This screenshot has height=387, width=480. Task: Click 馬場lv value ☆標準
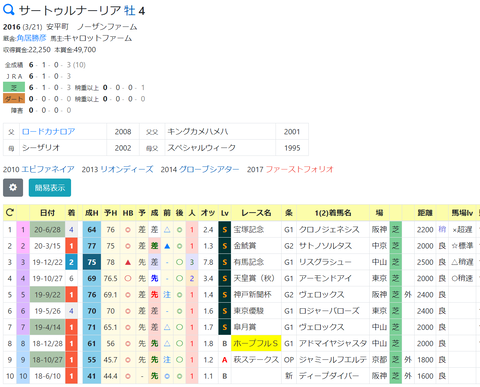pyautogui.click(x=462, y=246)
